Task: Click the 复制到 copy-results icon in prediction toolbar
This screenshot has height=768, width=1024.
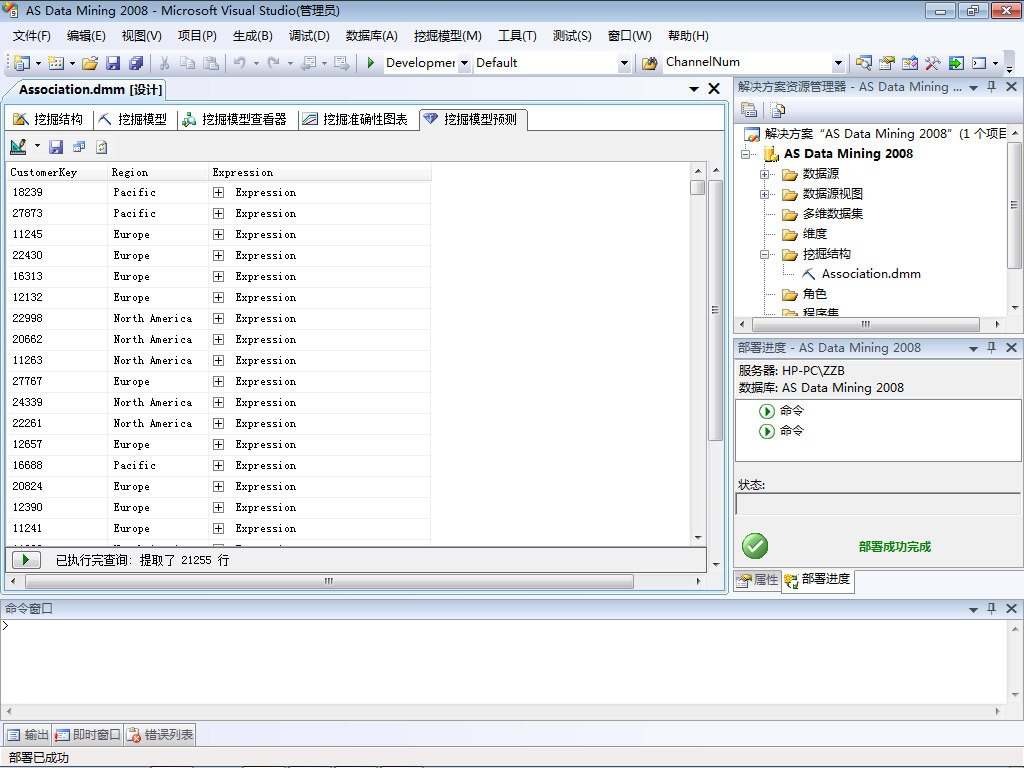Action: pyautogui.click(x=79, y=147)
